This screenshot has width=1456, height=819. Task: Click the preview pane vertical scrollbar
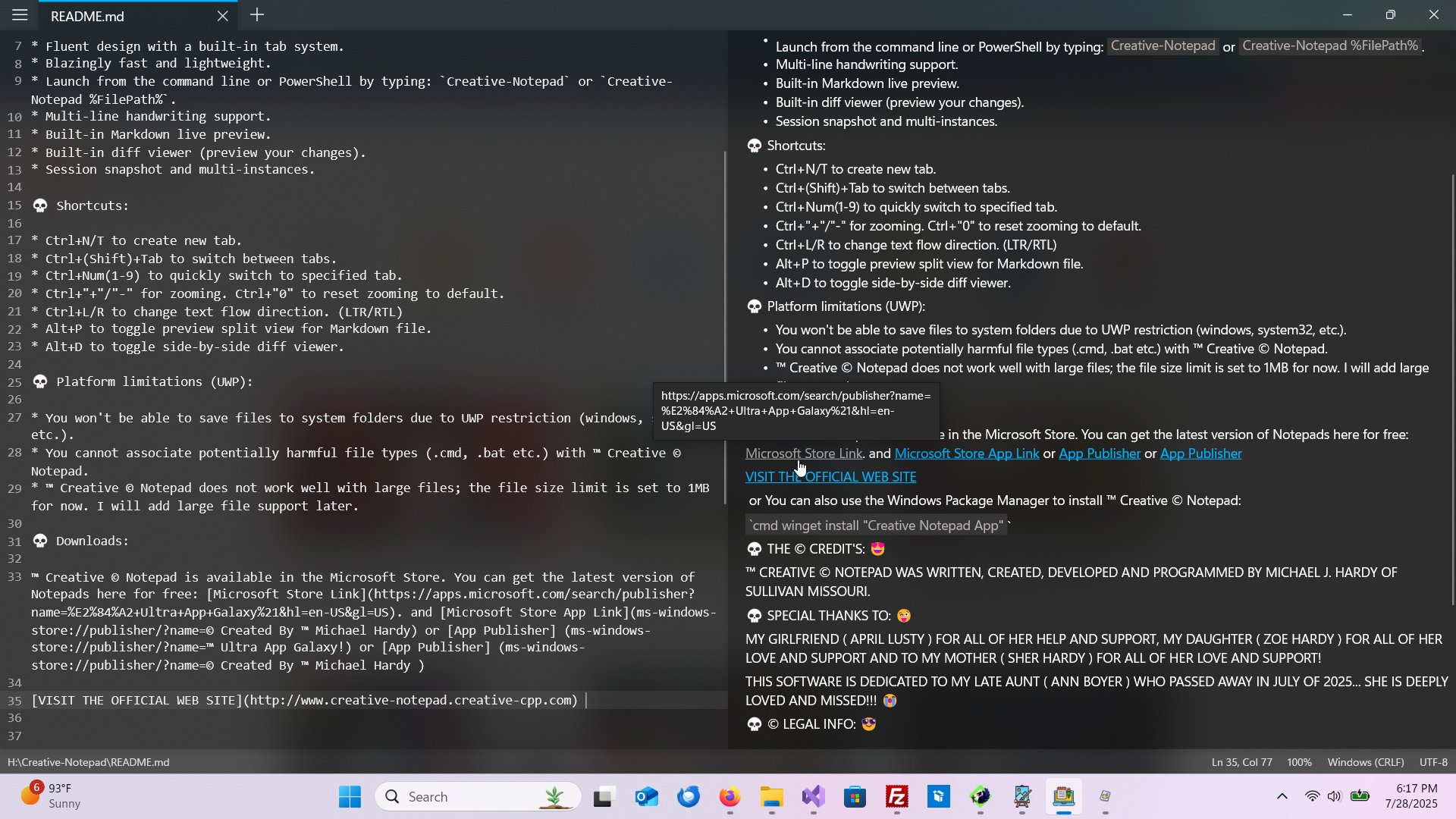pyautogui.click(x=1453, y=389)
